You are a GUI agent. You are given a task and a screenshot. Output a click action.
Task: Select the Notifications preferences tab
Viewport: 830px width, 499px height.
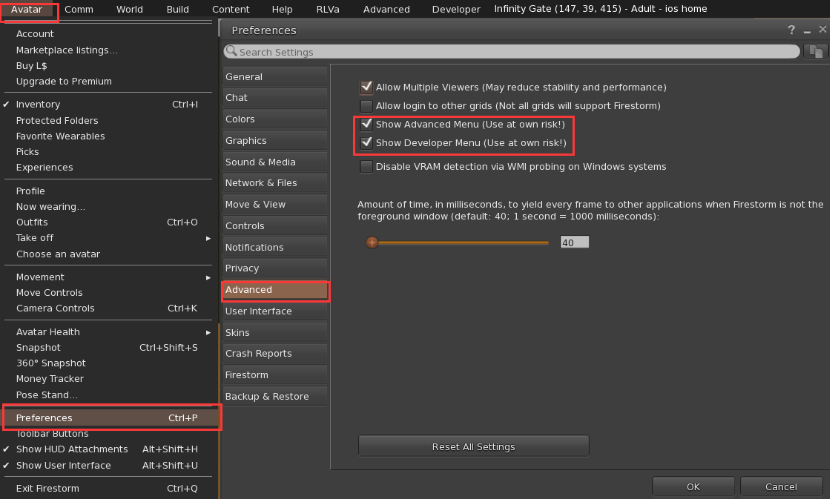point(275,247)
